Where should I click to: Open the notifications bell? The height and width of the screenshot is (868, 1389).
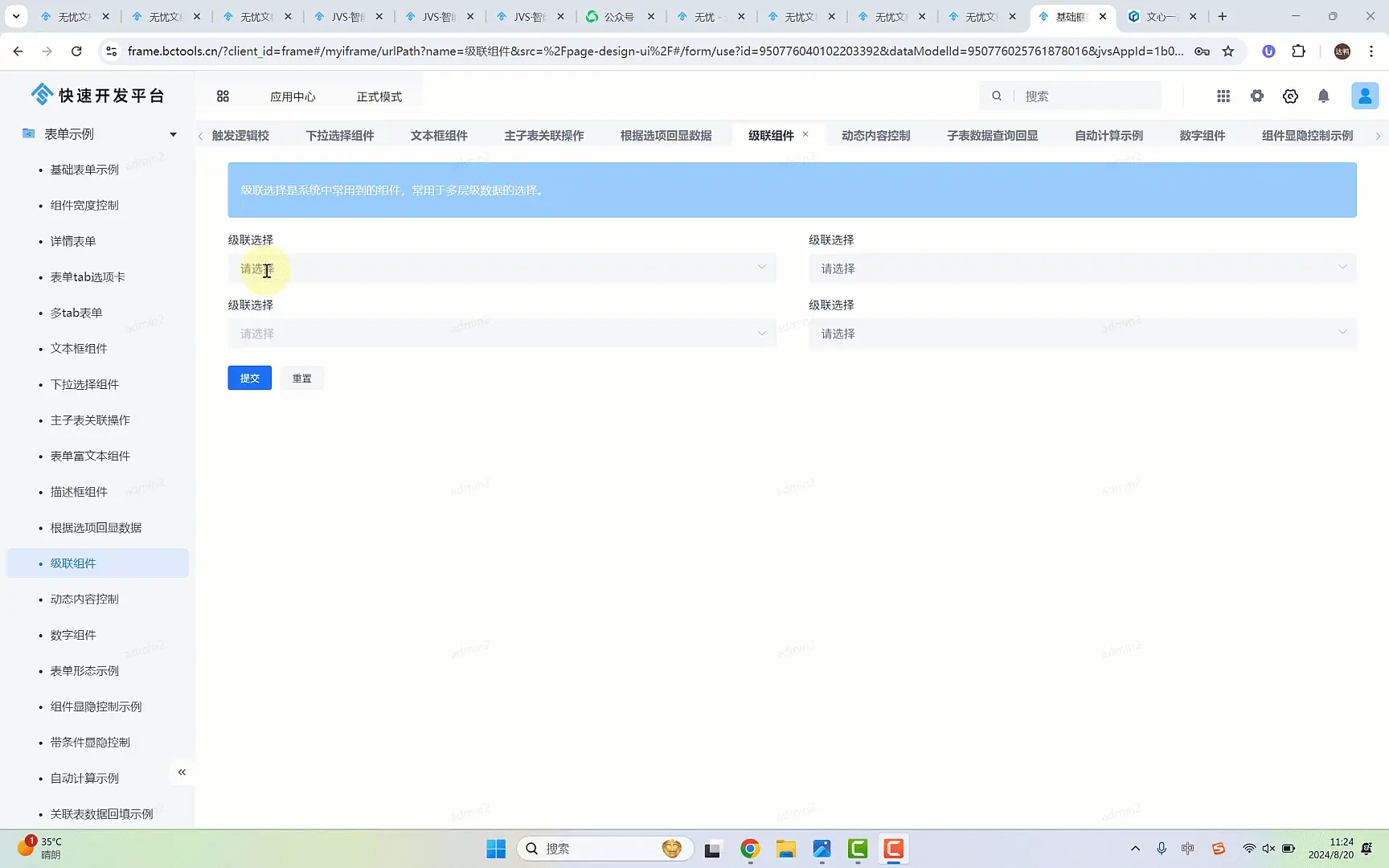pos(1324,96)
